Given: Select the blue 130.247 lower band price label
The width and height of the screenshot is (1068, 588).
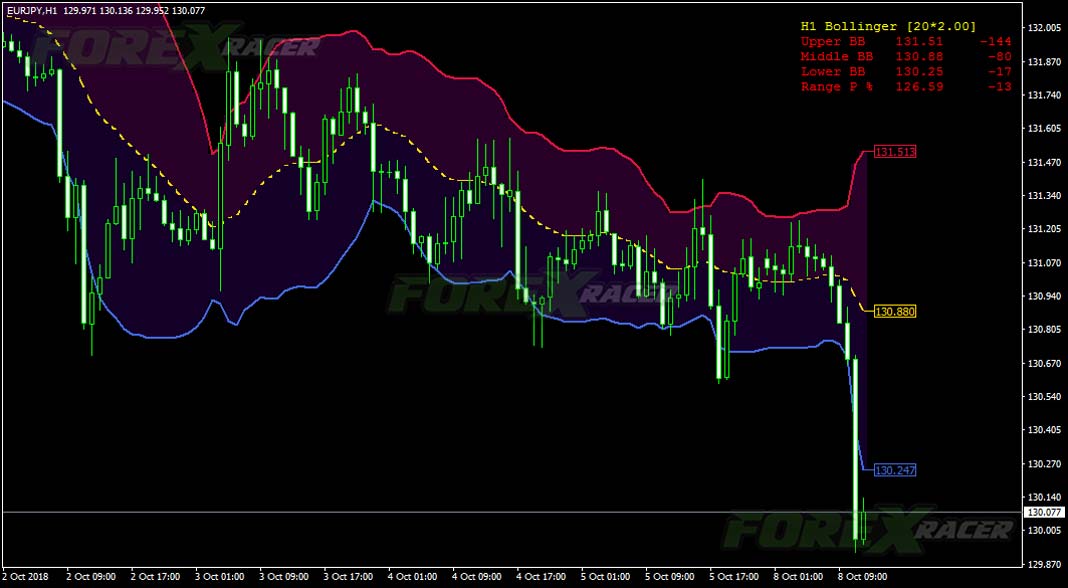Looking at the screenshot, I should (x=895, y=470).
